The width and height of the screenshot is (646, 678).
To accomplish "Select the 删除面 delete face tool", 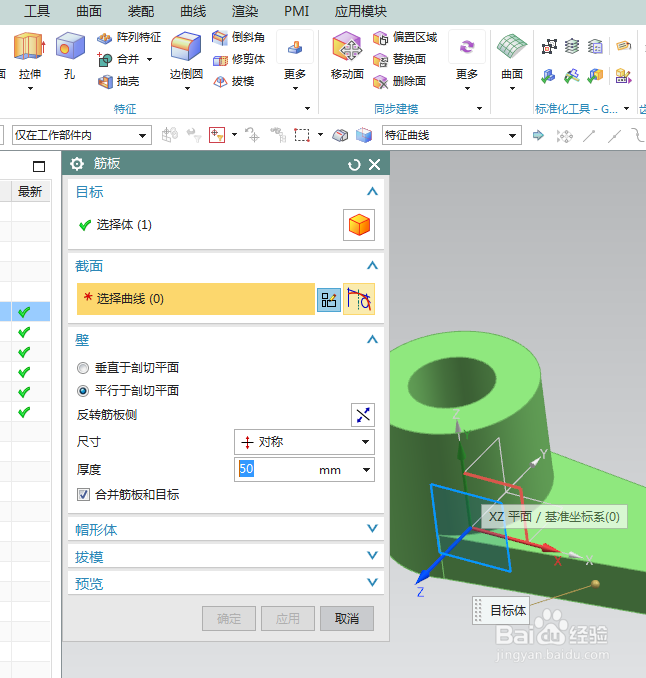I will click(400, 81).
